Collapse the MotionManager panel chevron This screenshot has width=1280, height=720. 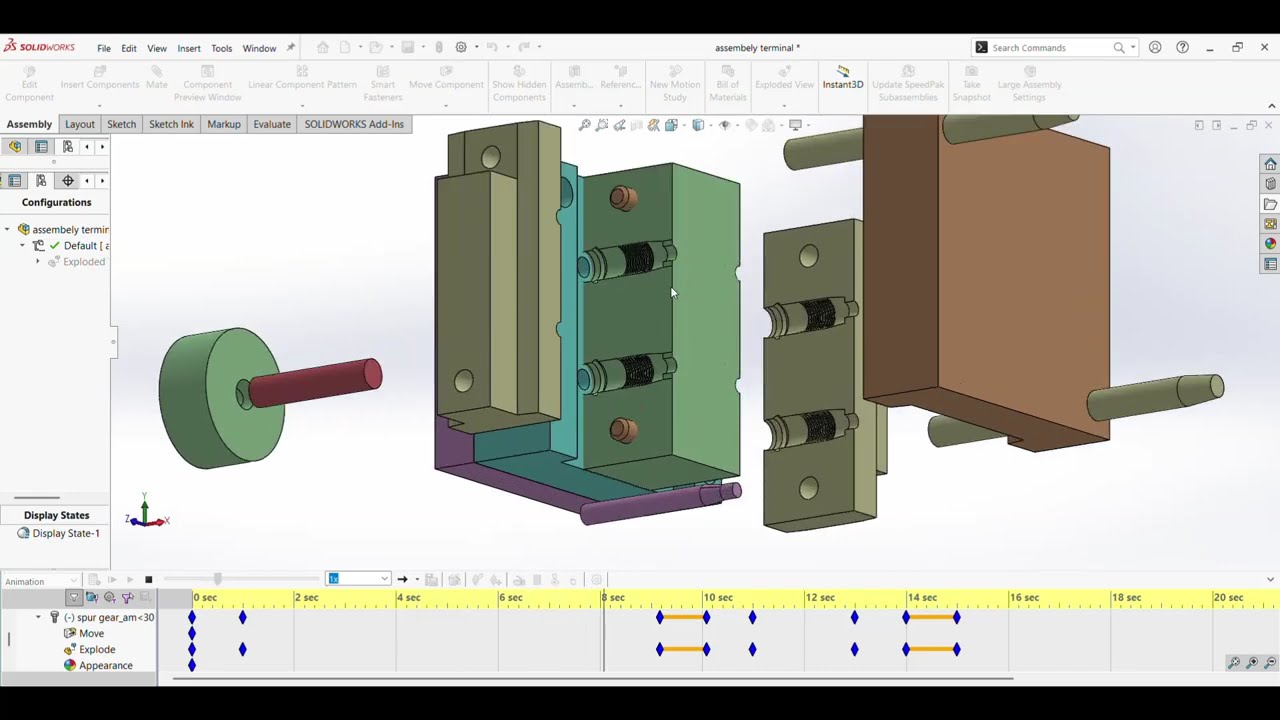[1270, 580]
